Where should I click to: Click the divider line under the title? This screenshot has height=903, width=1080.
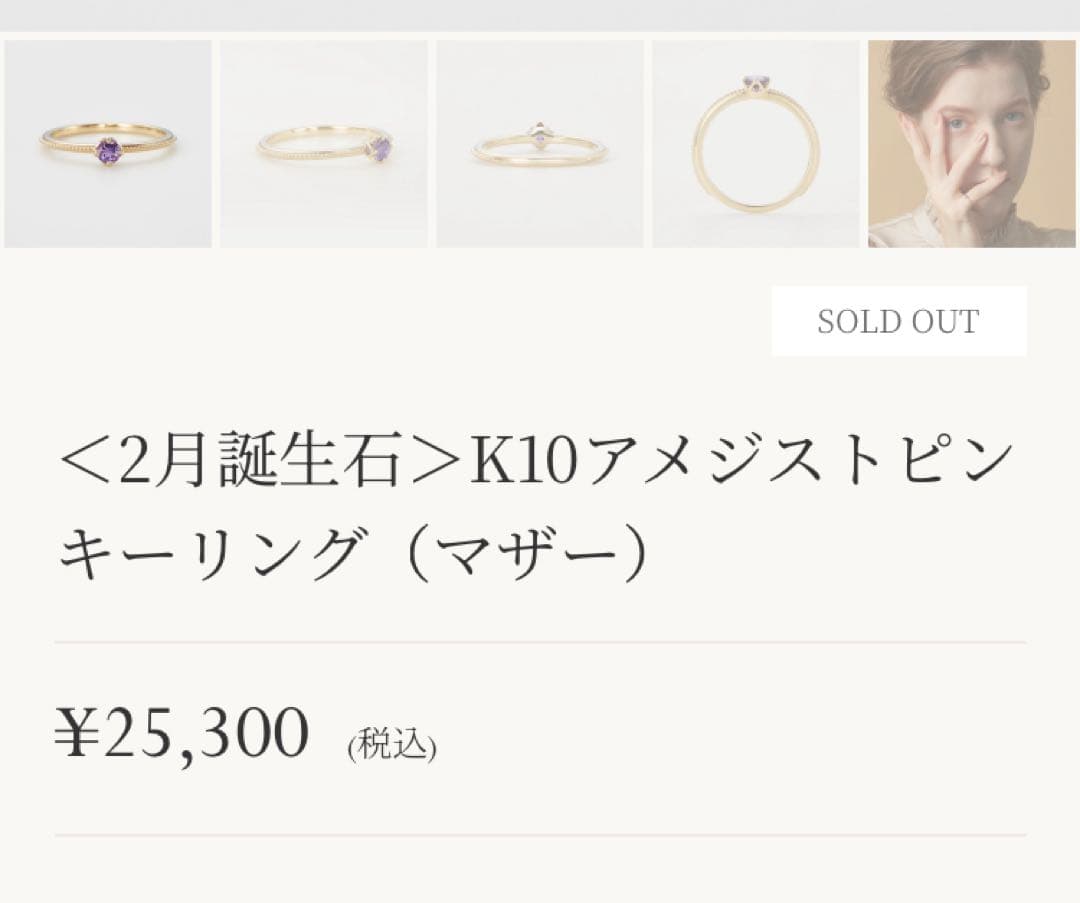(x=540, y=640)
